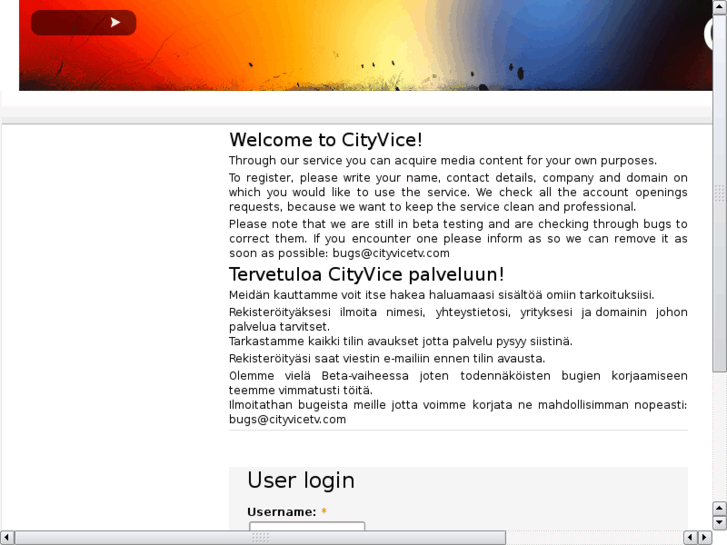Click bugs@cityvicetv.com in the English paragraph
This screenshot has height=545, width=727.
click(391, 253)
